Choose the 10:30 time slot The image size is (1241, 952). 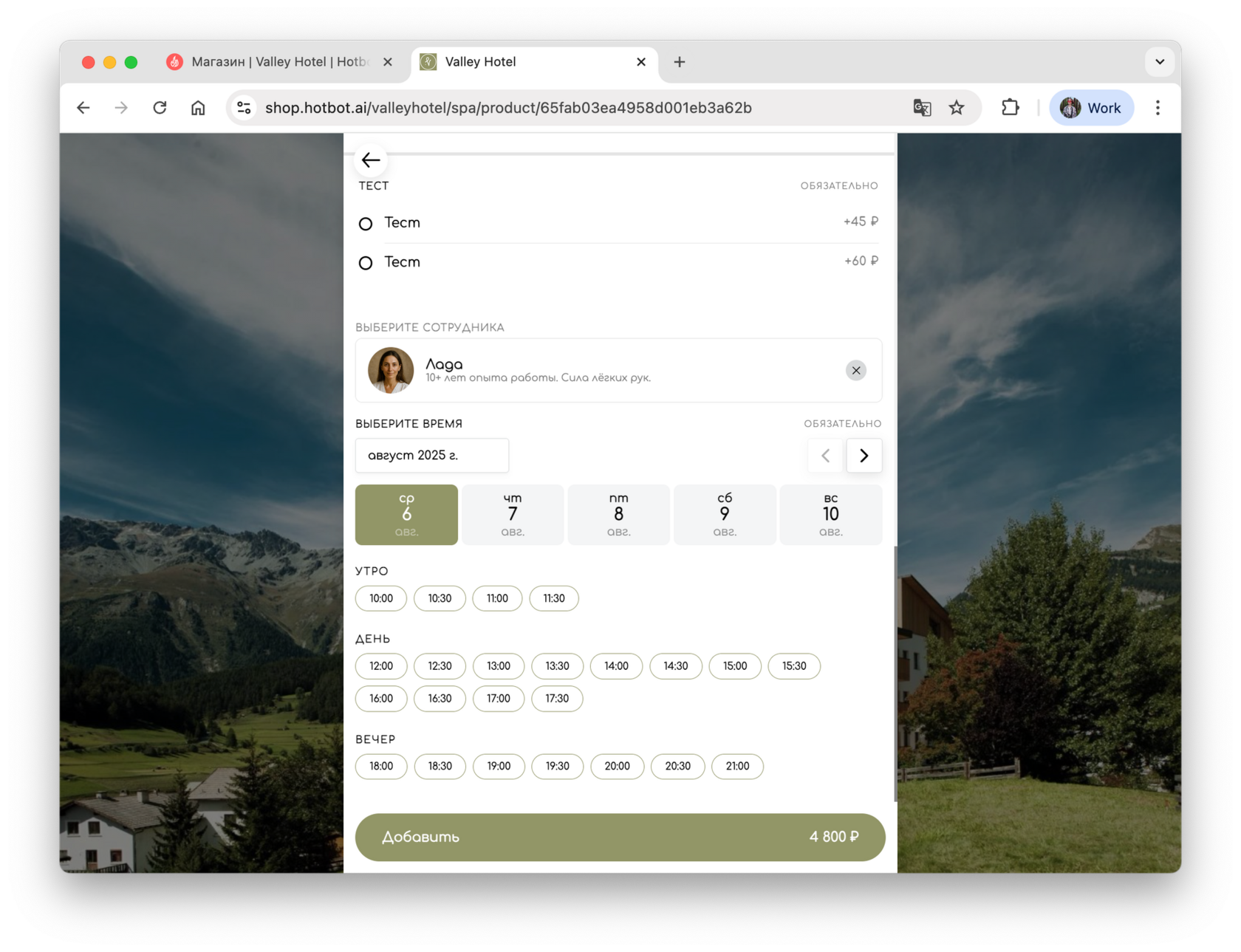(440, 598)
